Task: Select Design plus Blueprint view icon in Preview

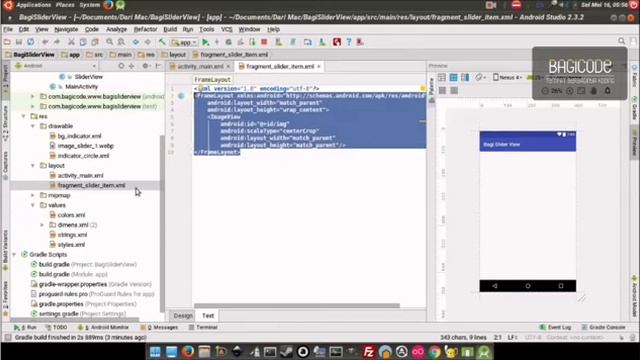Action: (x=465, y=78)
